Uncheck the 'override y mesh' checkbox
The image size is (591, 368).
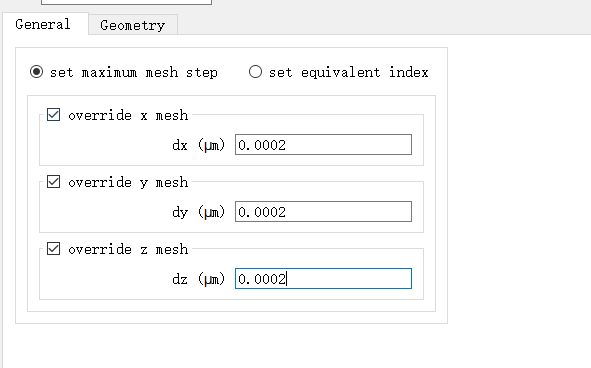[x=54, y=182]
